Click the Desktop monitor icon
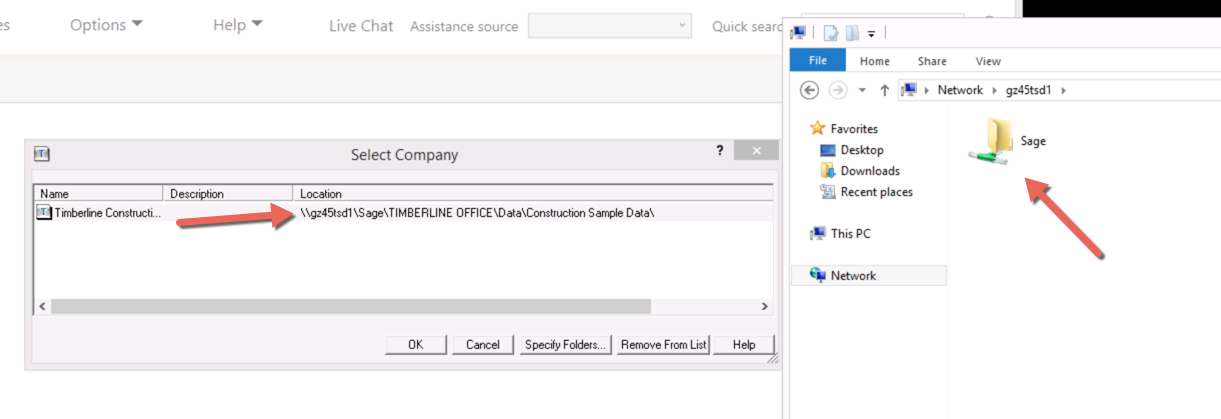Viewport: 1221px width, 419px height. pos(827,150)
